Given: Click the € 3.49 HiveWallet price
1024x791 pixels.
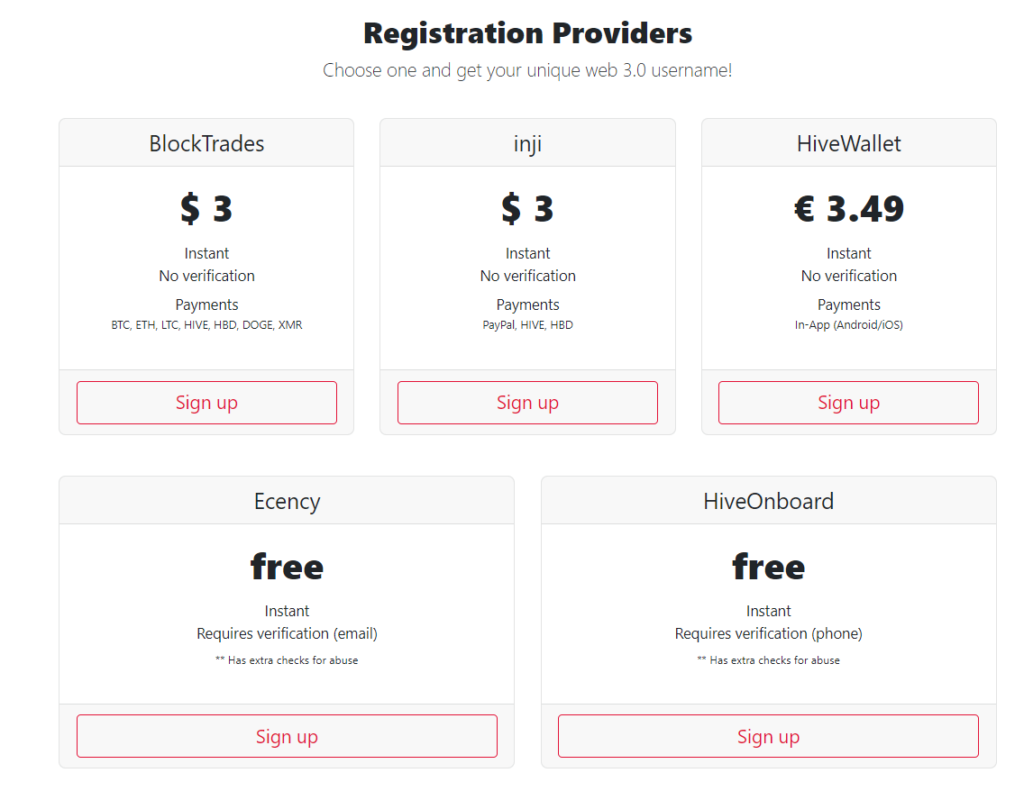Looking at the screenshot, I should click(848, 208).
